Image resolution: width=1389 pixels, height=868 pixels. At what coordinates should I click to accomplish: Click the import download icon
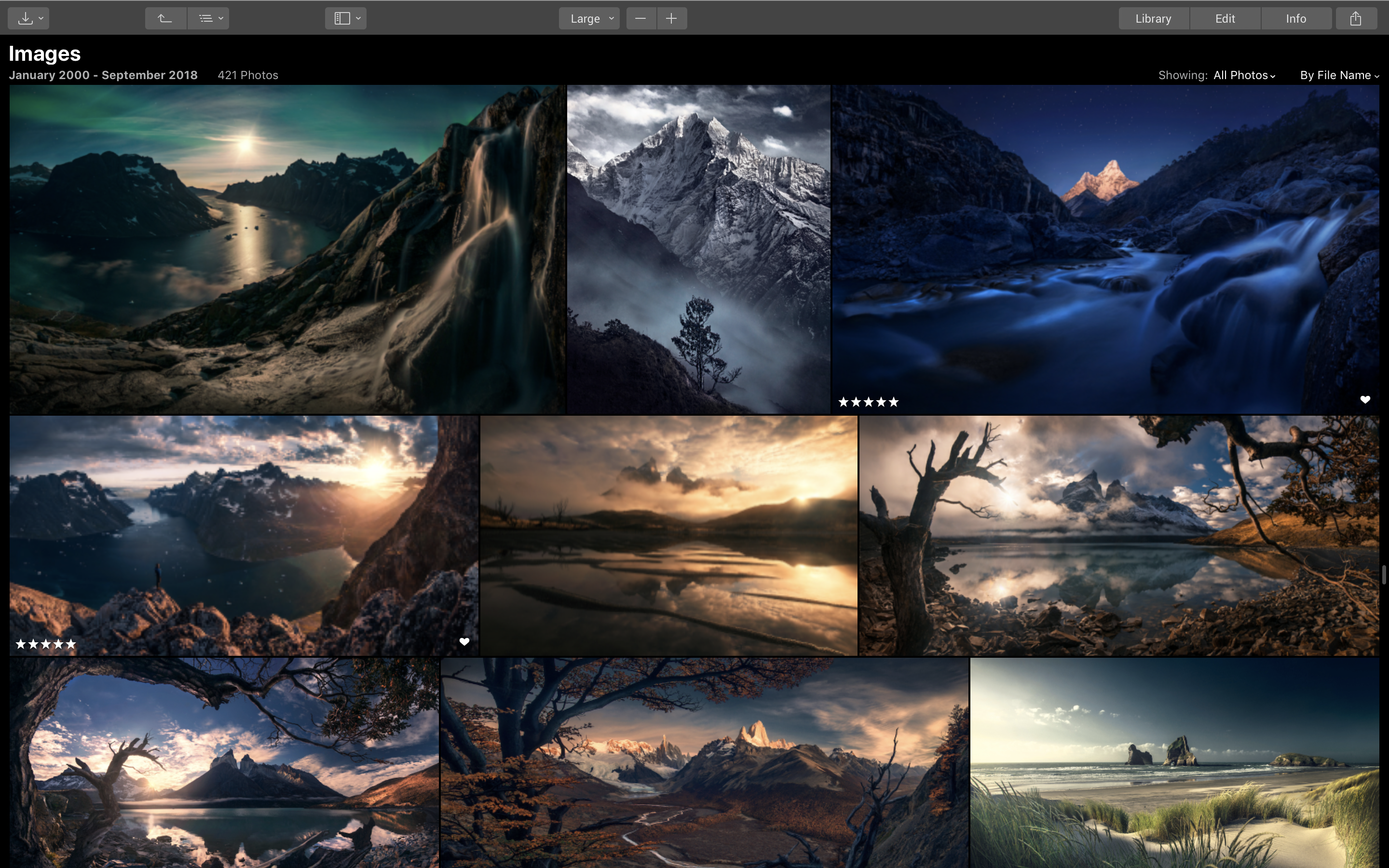point(26,18)
